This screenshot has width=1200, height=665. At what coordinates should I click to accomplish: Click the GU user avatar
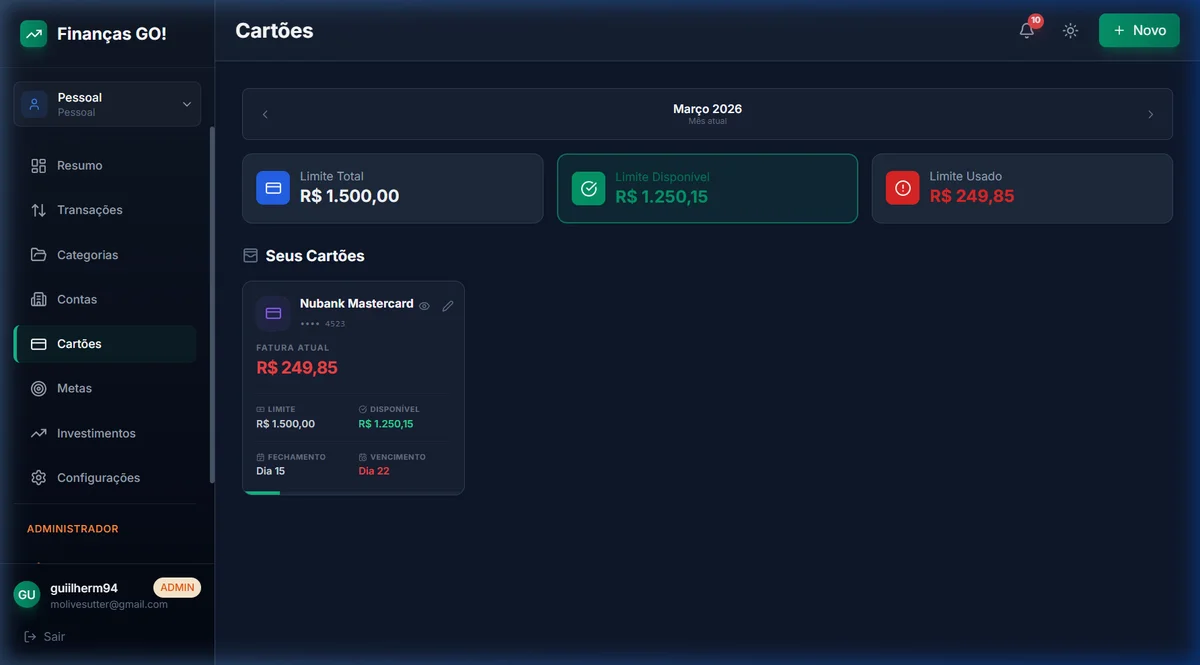[x=27, y=595]
